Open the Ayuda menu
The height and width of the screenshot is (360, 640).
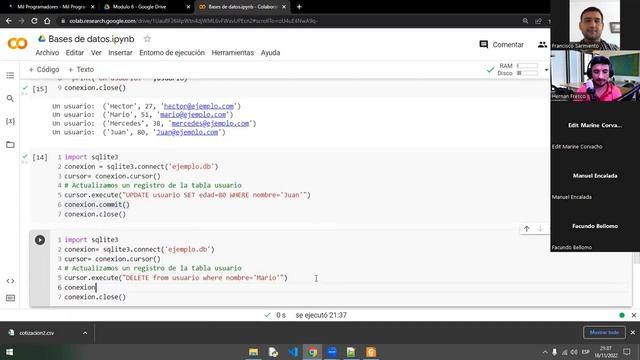(270, 53)
